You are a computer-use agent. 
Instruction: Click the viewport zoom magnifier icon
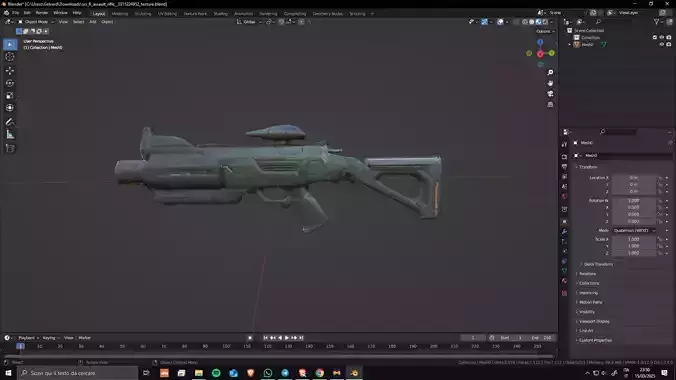pyautogui.click(x=550, y=72)
